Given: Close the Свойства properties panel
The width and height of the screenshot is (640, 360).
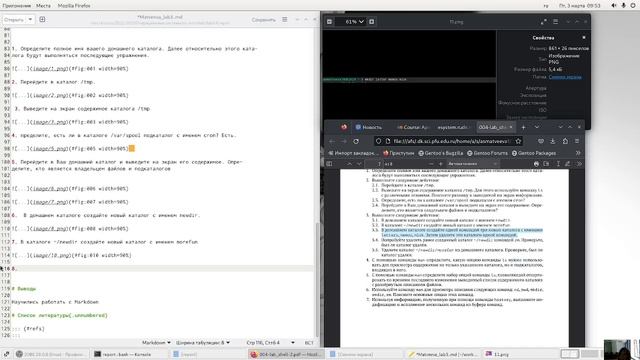Looking at the screenshot, I should (x=584, y=38).
